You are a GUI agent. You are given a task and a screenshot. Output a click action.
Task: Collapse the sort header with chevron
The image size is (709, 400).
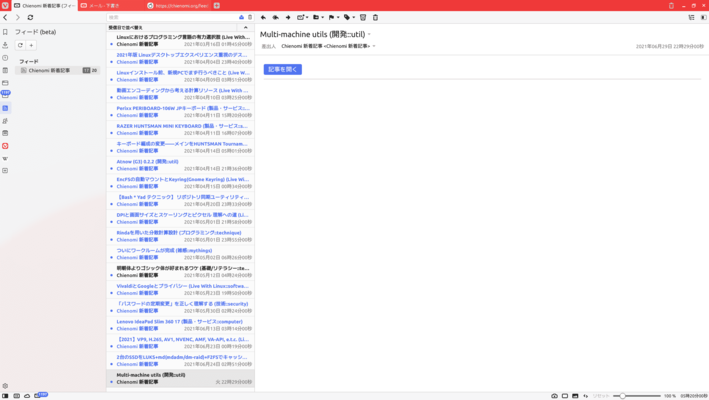click(246, 28)
